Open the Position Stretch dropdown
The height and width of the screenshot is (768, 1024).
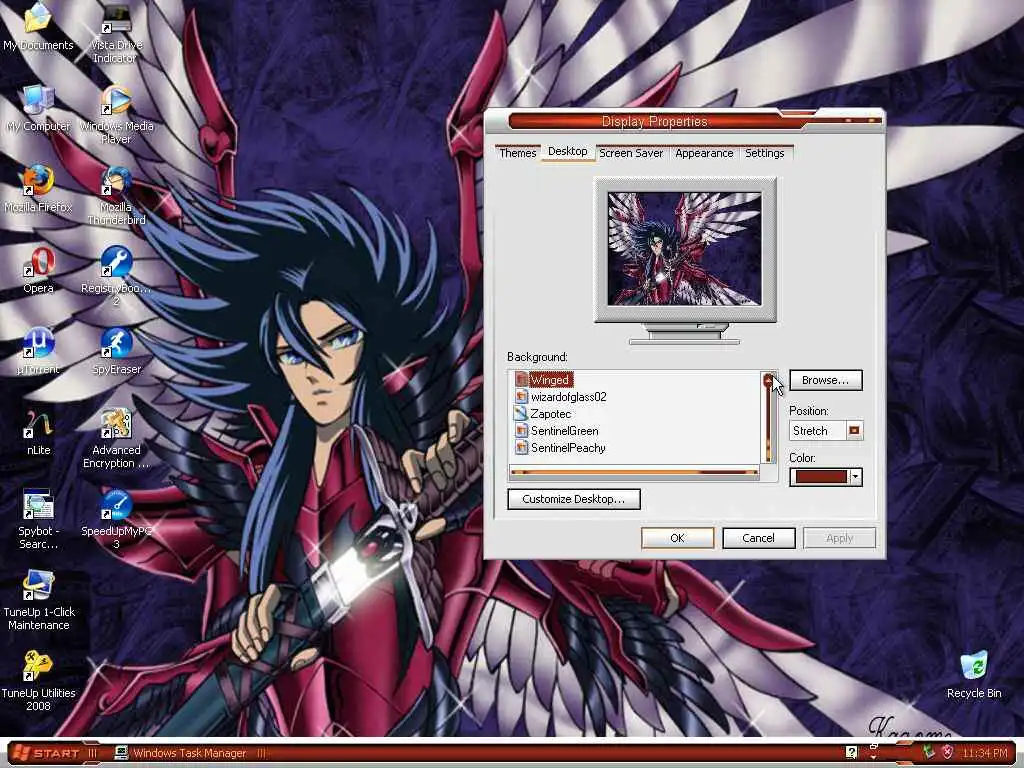point(825,431)
